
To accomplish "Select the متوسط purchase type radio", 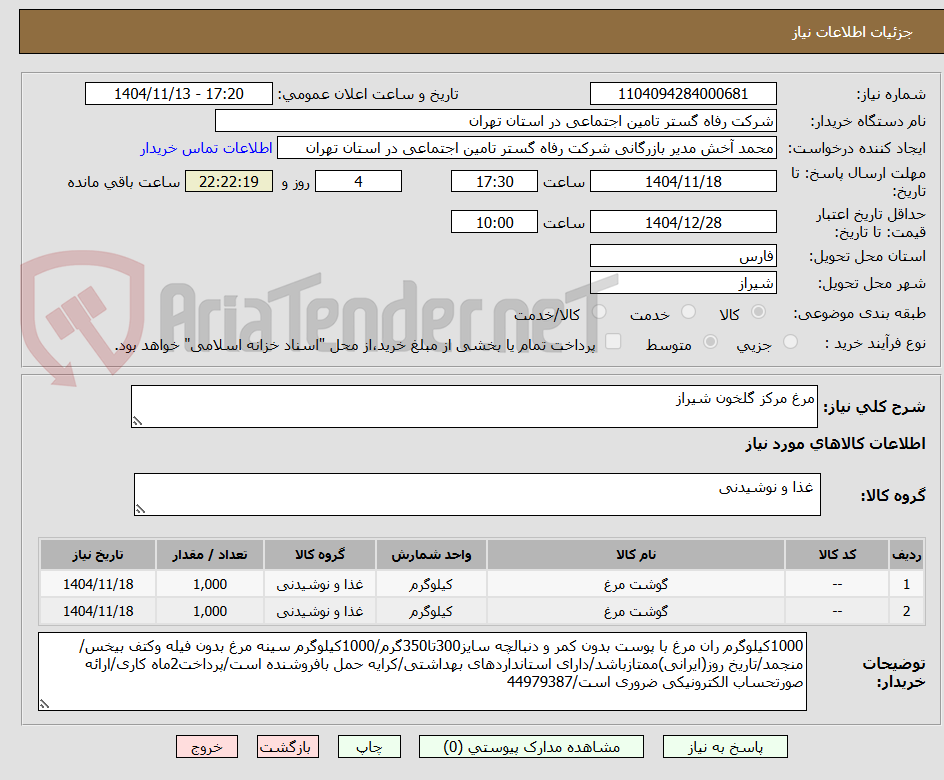I will tap(710, 342).
